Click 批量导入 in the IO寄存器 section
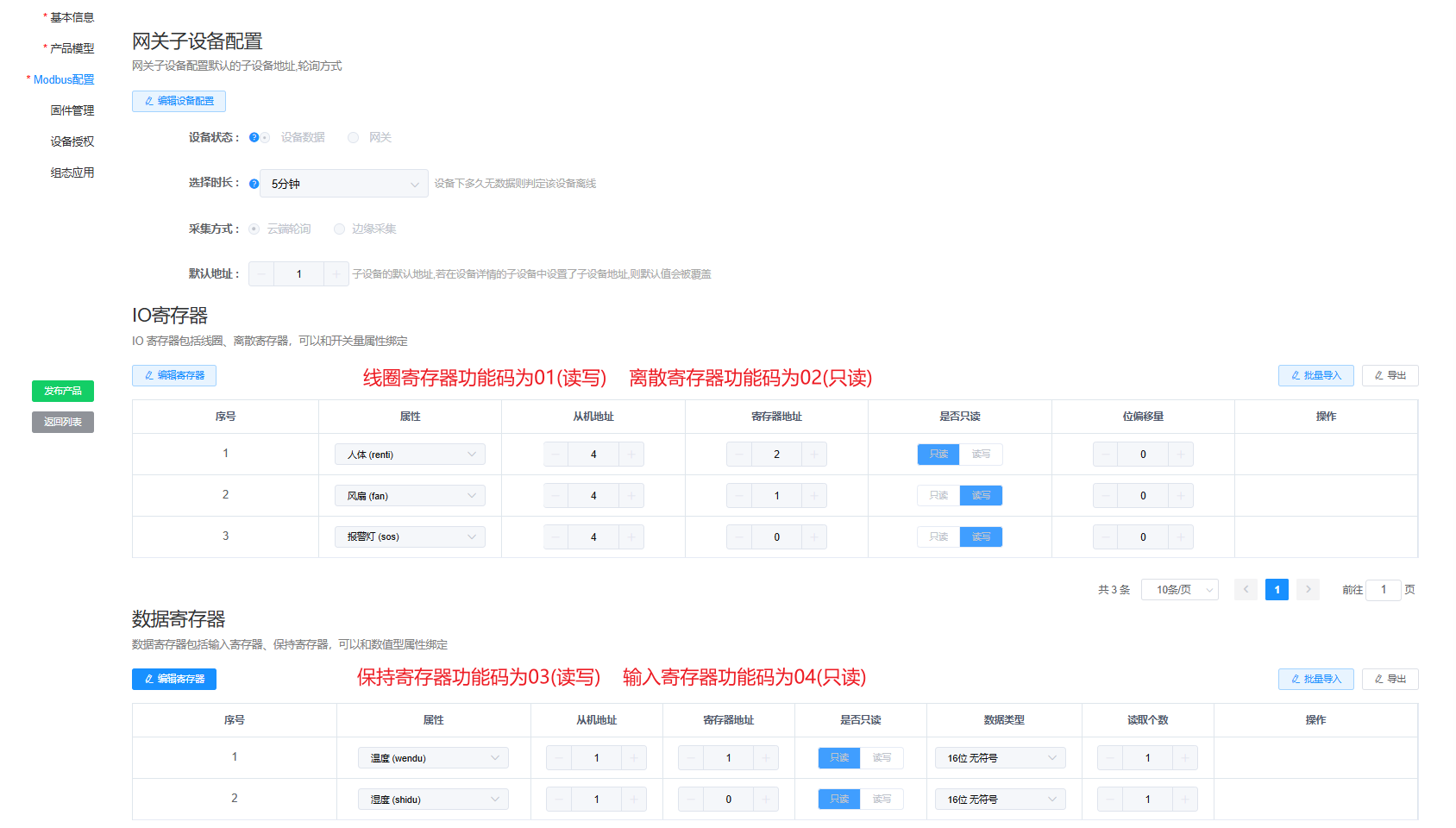The image size is (1456, 828). (1315, 376)
